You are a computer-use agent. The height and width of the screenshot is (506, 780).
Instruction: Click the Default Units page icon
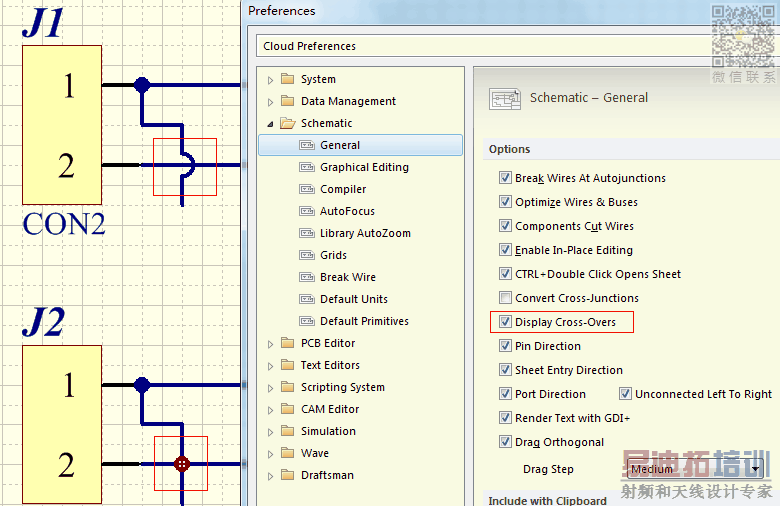pos(306,299)
